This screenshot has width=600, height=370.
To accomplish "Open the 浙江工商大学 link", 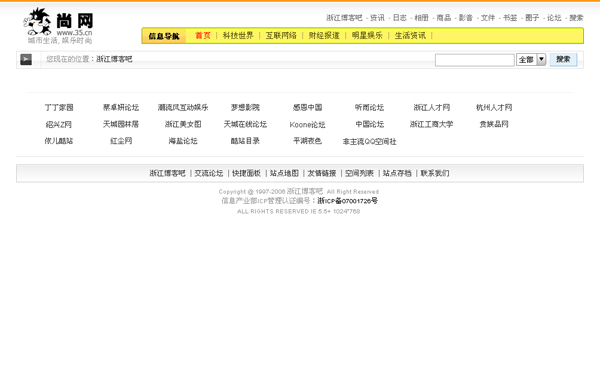I will 432,124.
